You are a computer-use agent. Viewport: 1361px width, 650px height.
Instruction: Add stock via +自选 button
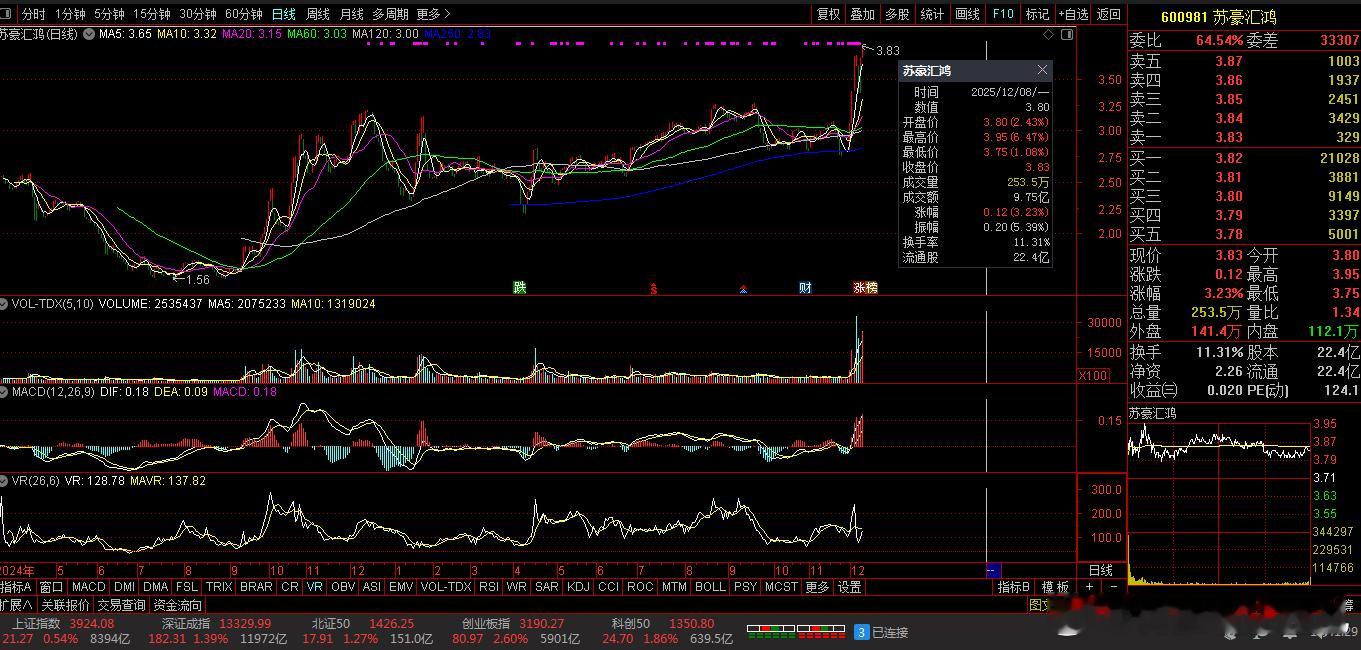pos(1072,14)
